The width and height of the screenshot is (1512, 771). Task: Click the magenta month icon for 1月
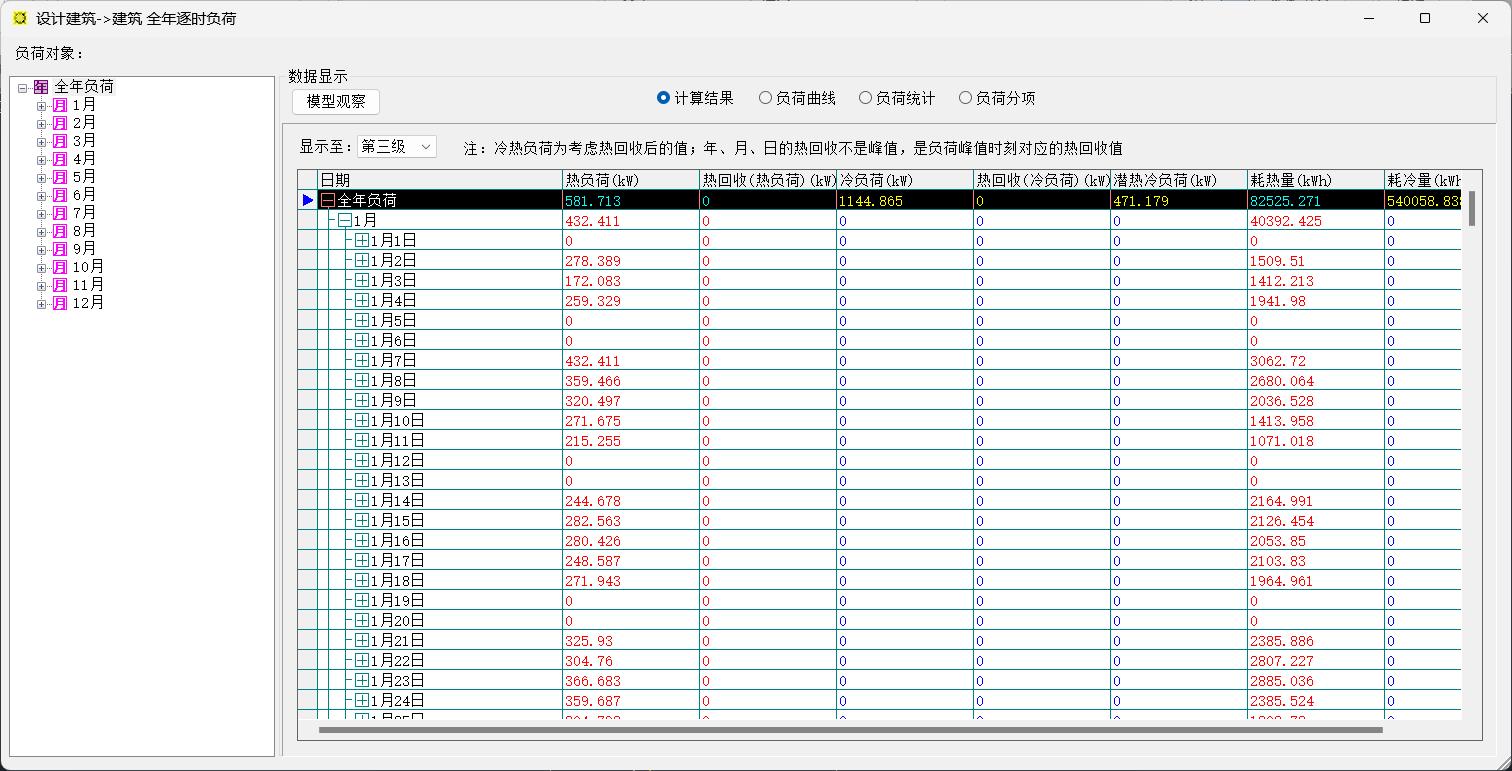pyautogui.click(x=60, y=105)
